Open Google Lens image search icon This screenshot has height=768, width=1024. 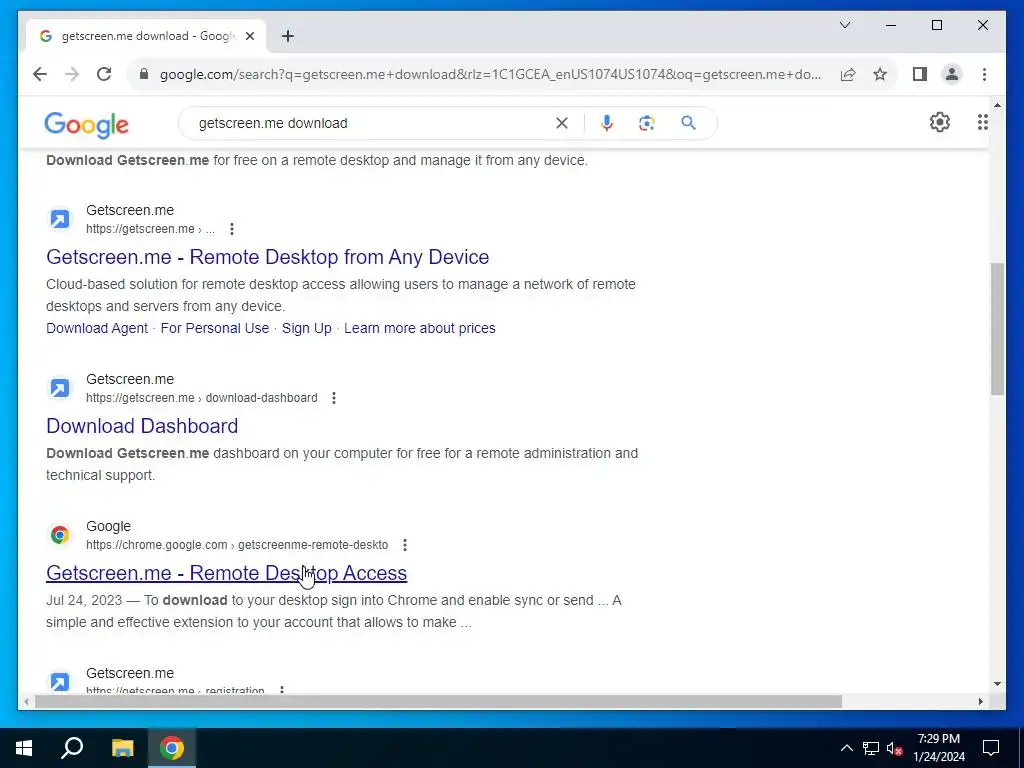pos(647,123)
